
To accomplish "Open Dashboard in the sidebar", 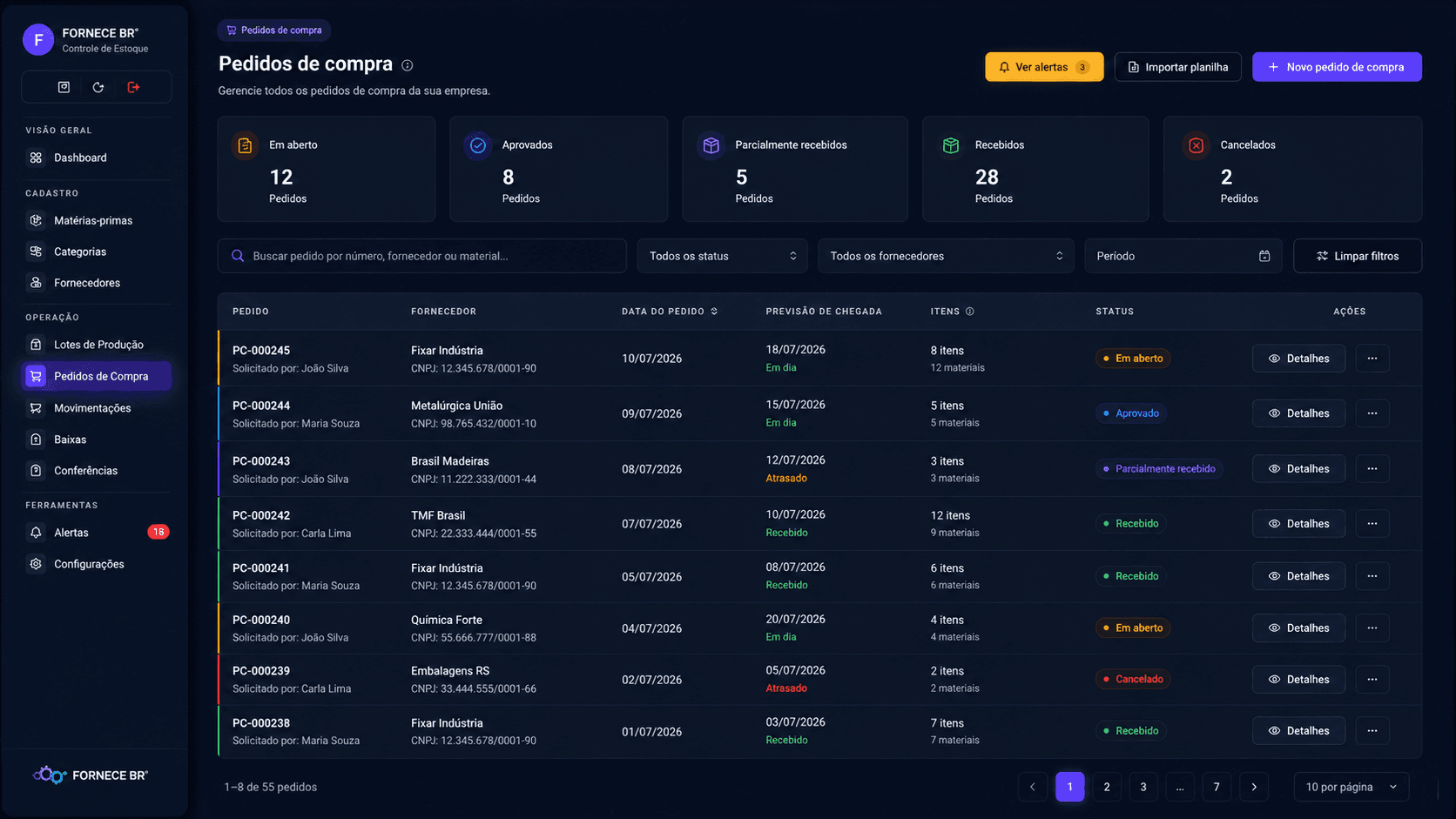I will [x=97, y=158].
